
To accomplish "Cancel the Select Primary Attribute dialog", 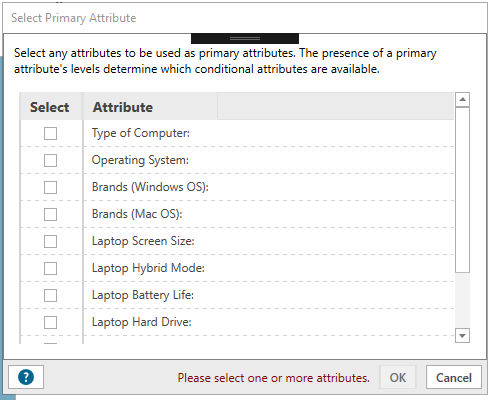I will (x=454, y=377).
